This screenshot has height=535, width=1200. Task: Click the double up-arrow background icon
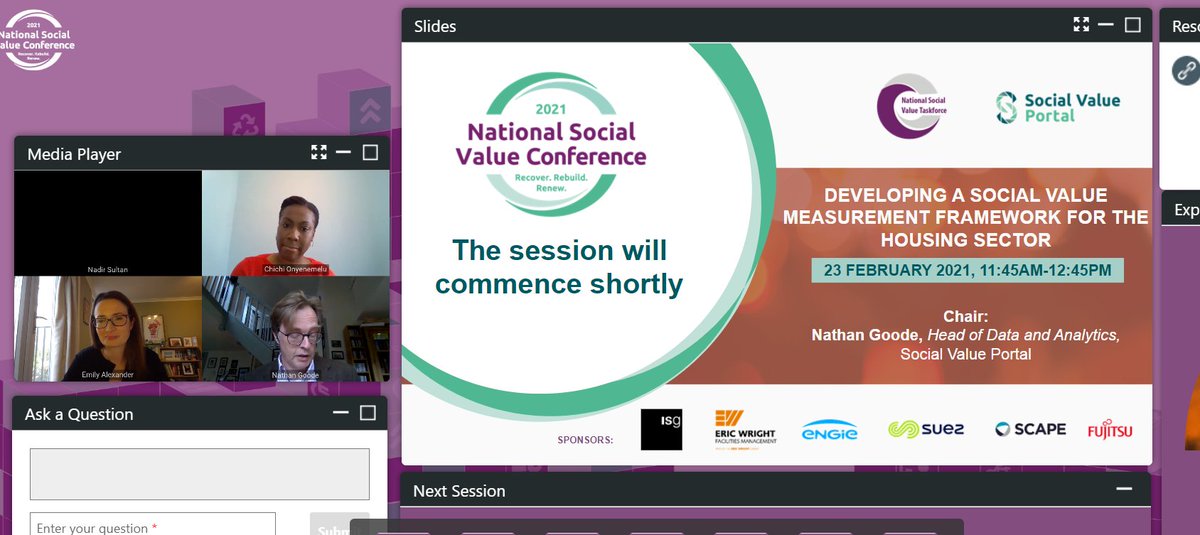(370, 108)
